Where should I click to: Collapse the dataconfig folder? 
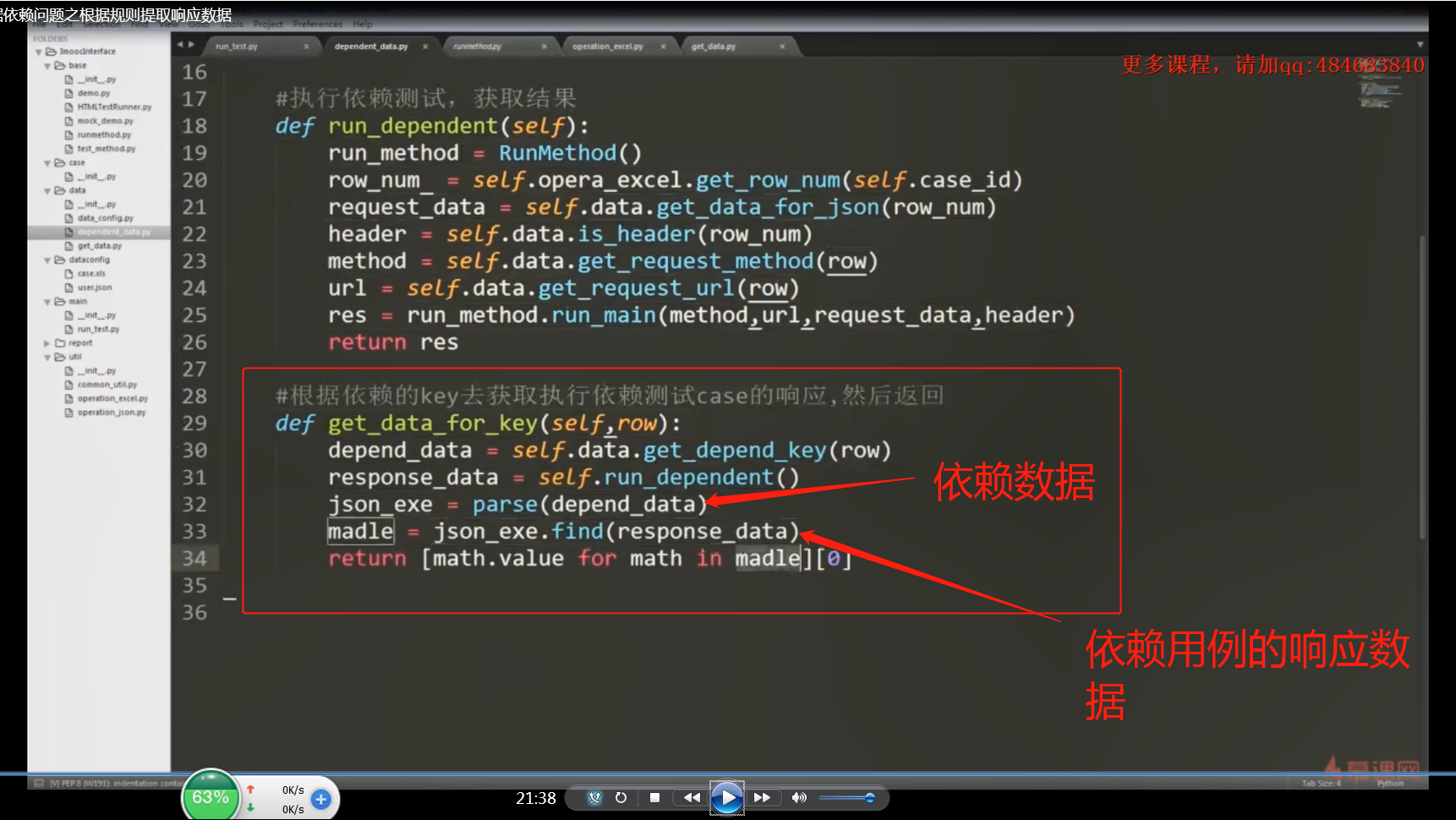pyautogui.click(x=47, y=260)
